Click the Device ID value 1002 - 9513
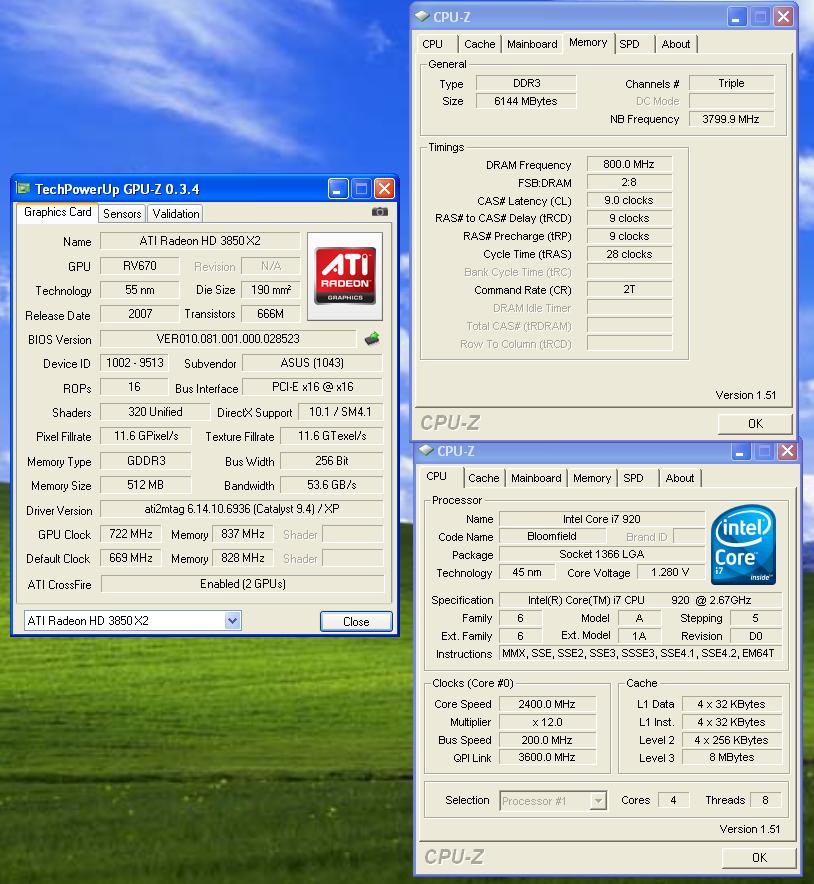Viewport: 814px width, 884px height. 135,363
